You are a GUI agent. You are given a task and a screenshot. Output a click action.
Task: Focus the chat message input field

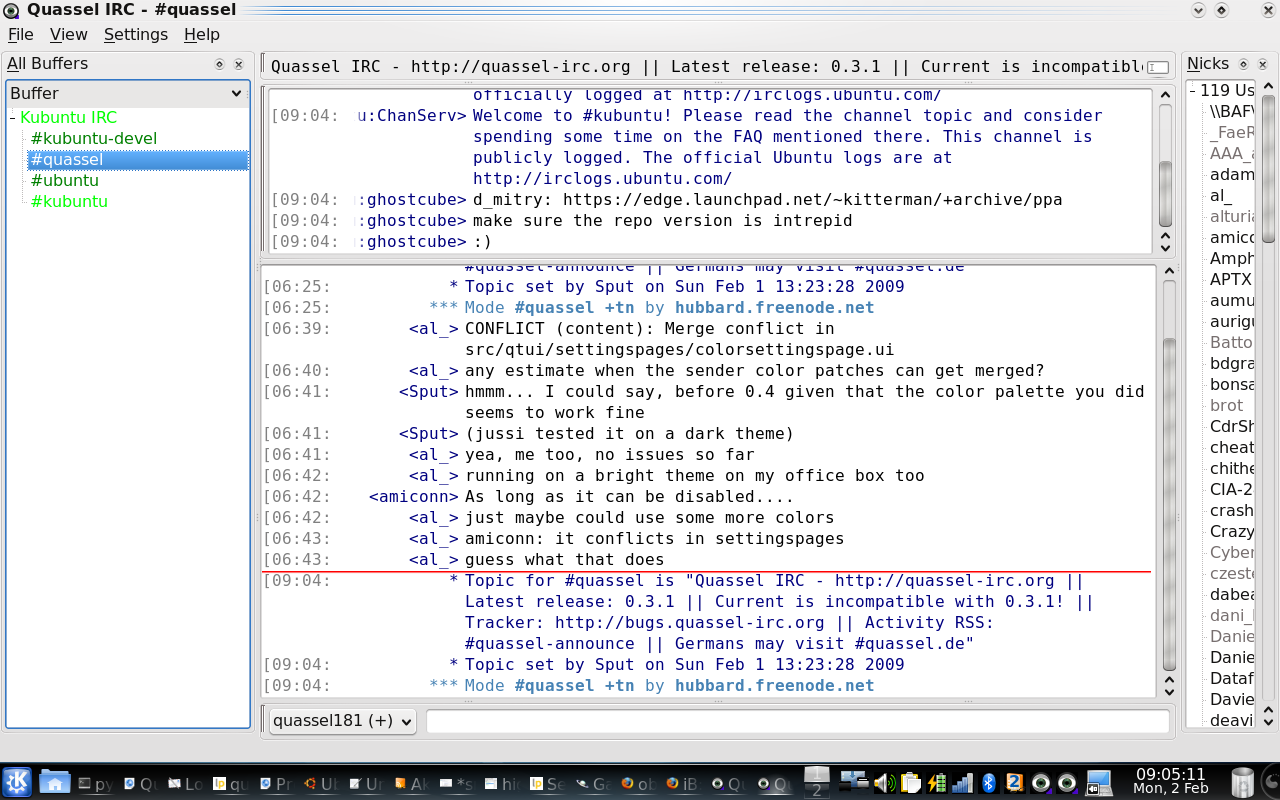(x=798, y=721)
